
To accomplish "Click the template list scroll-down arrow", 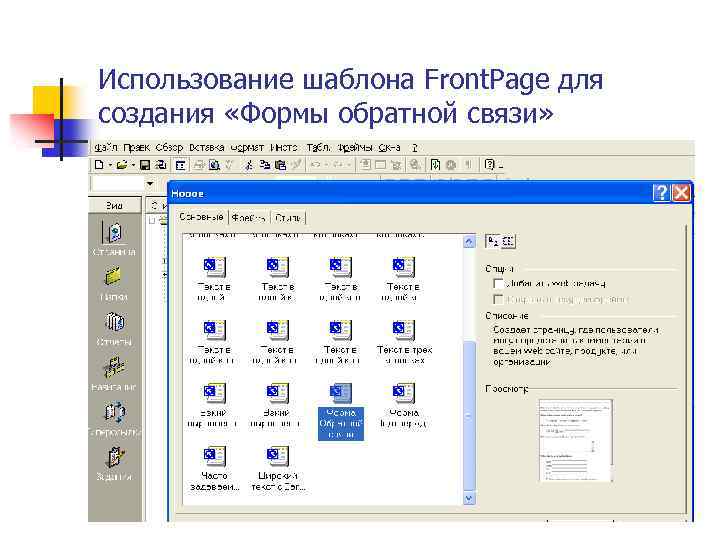I will [469, 498].
